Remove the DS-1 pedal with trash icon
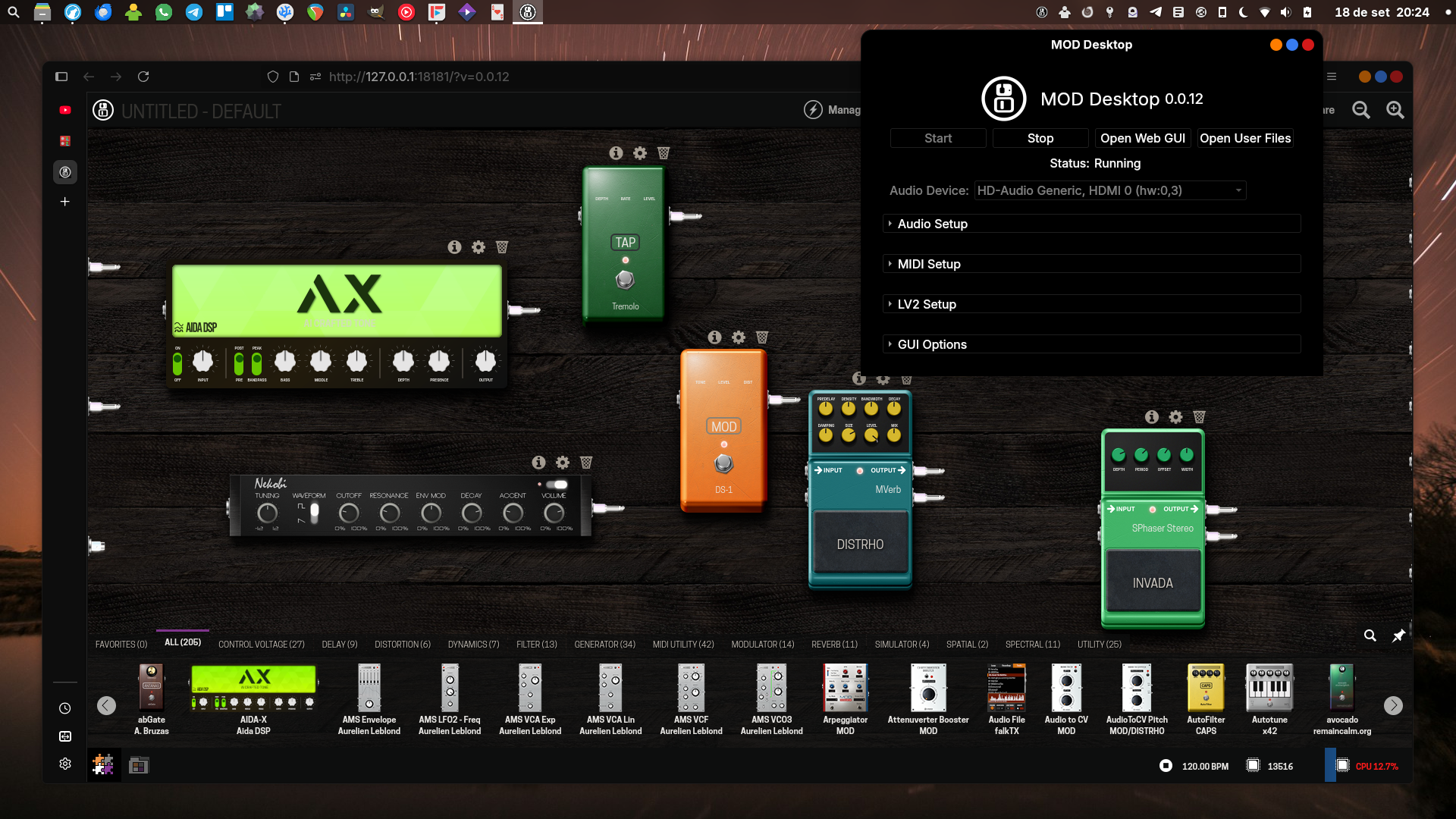 point(761,338)
